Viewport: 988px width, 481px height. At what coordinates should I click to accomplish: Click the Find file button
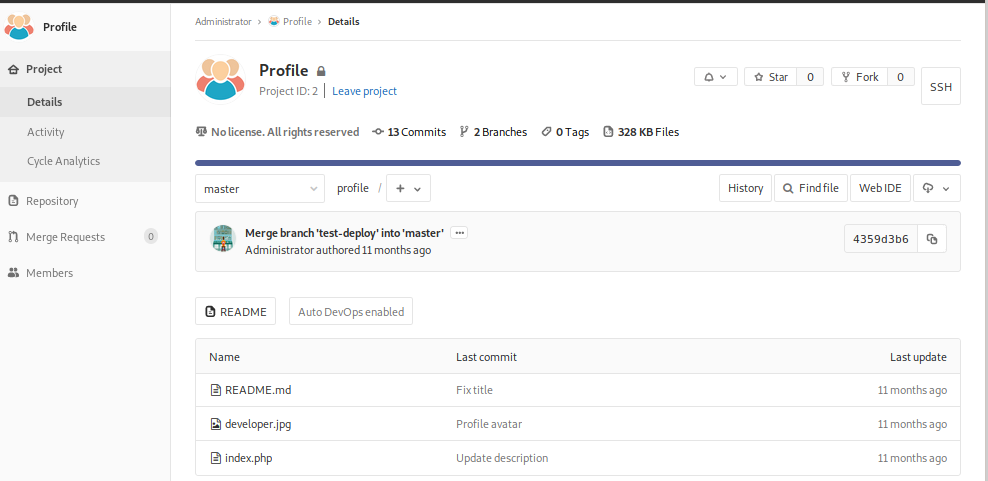tap(811, 188)
